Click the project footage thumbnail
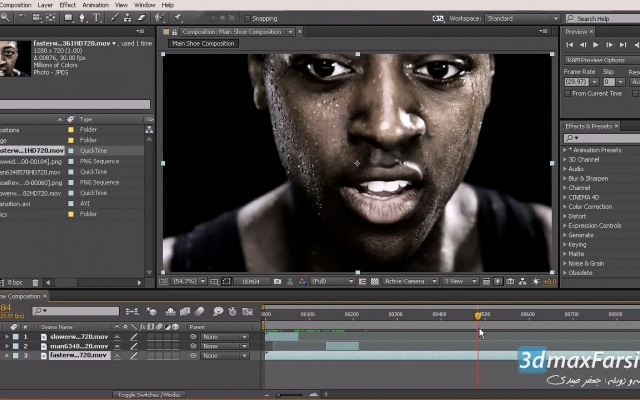 pos(15,58)
